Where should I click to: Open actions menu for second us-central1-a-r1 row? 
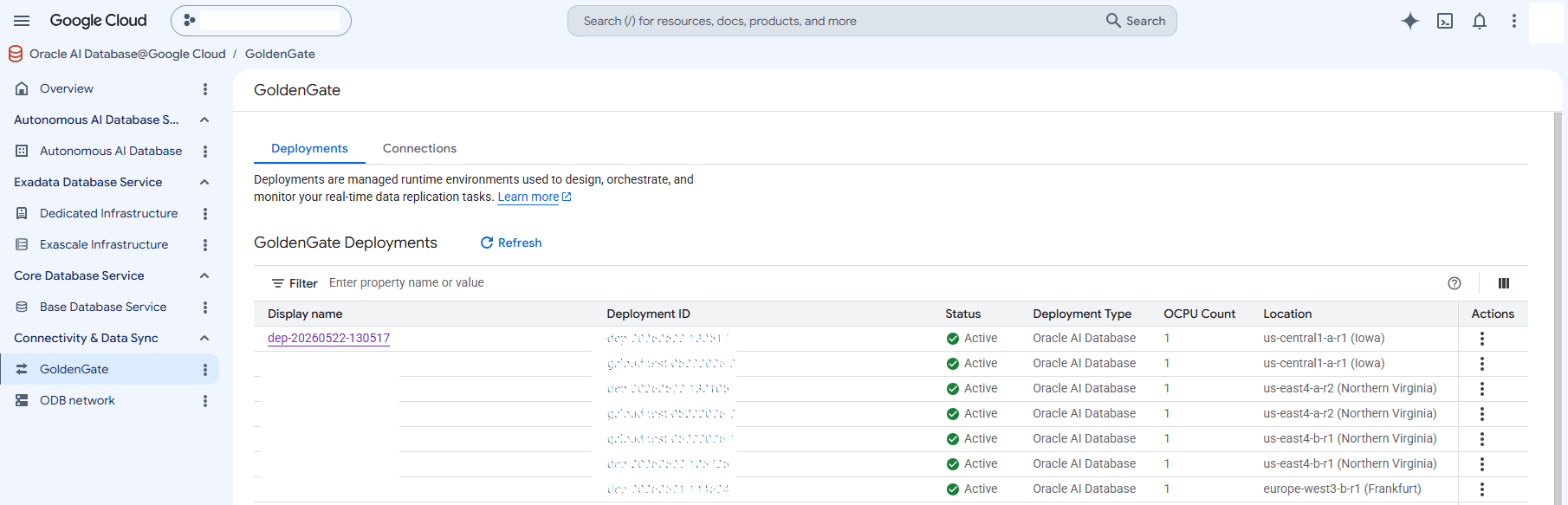coord(1482,364)
